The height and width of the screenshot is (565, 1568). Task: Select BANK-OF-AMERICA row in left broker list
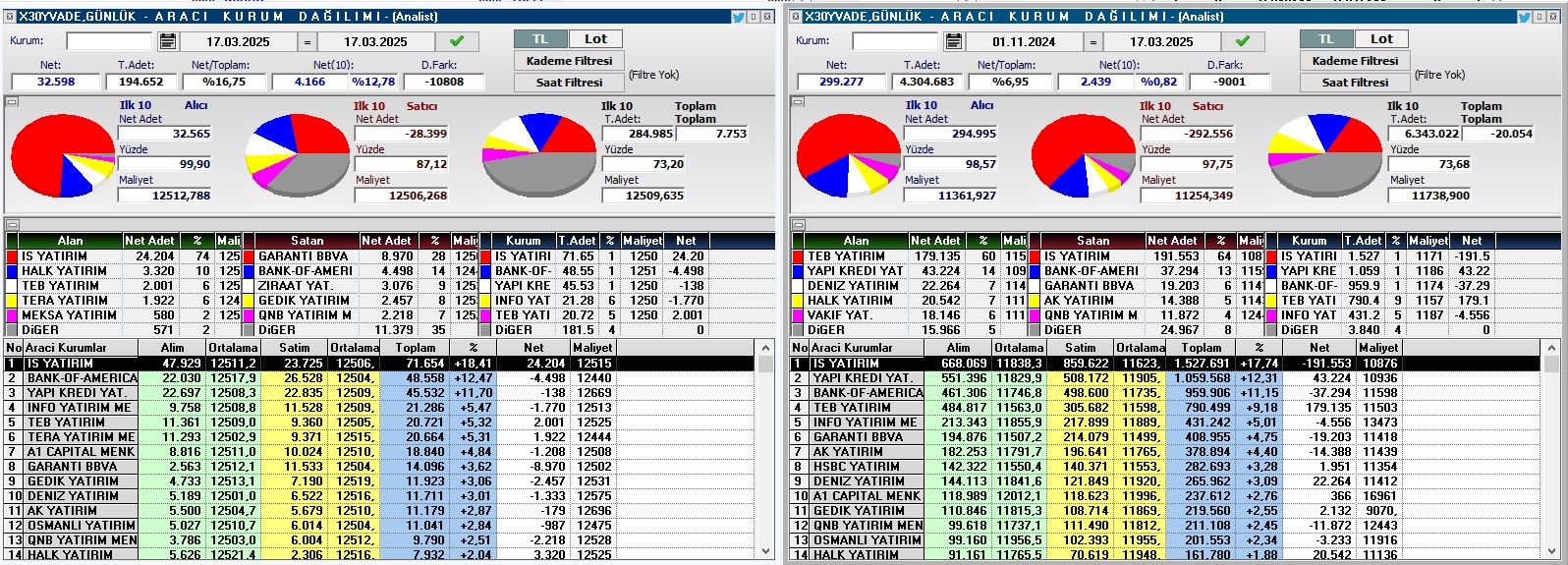(380, 378)
